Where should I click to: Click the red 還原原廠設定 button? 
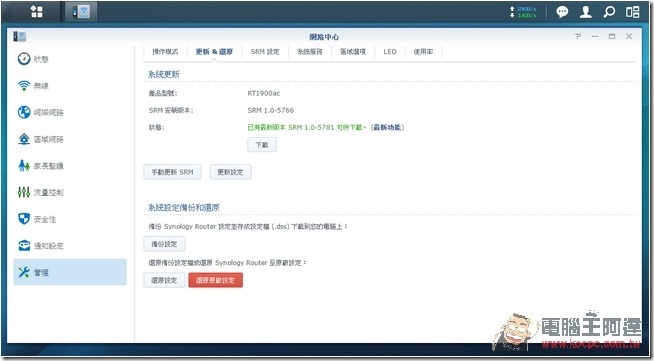(216, 280)
